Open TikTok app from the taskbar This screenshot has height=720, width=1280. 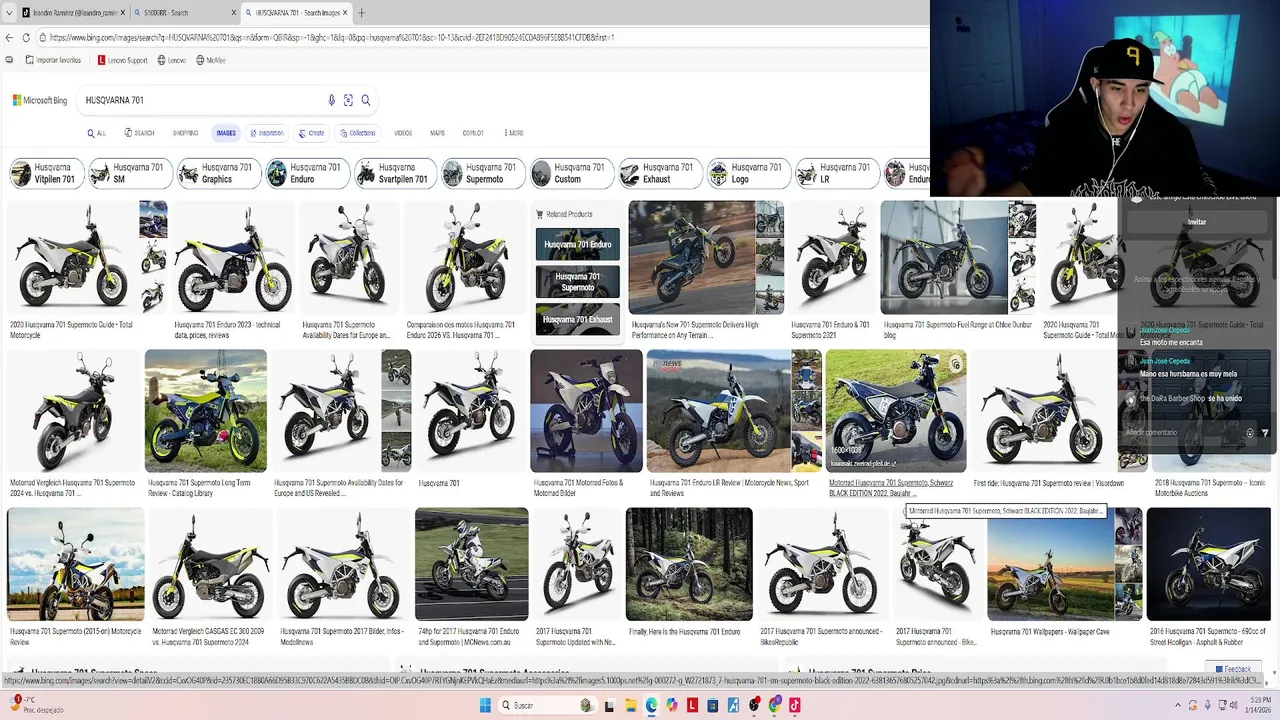[795, 705]
